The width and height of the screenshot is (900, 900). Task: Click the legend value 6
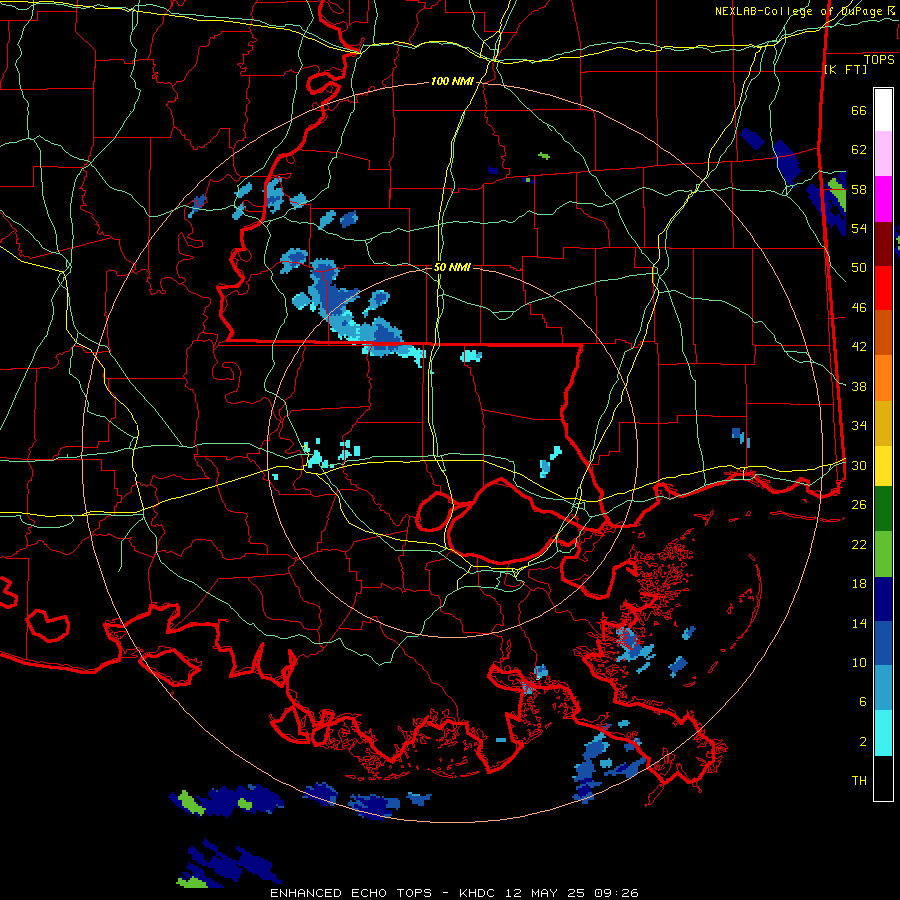pos(863,701)
